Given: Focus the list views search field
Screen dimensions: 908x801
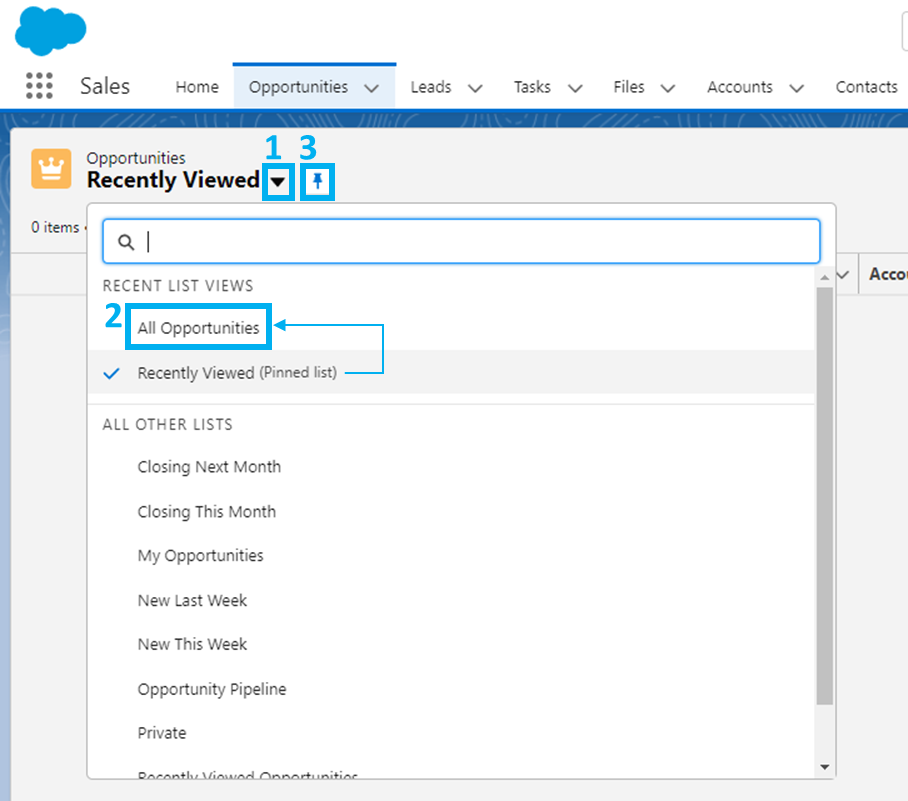Looking at the screenshot, I should [462, 242].
